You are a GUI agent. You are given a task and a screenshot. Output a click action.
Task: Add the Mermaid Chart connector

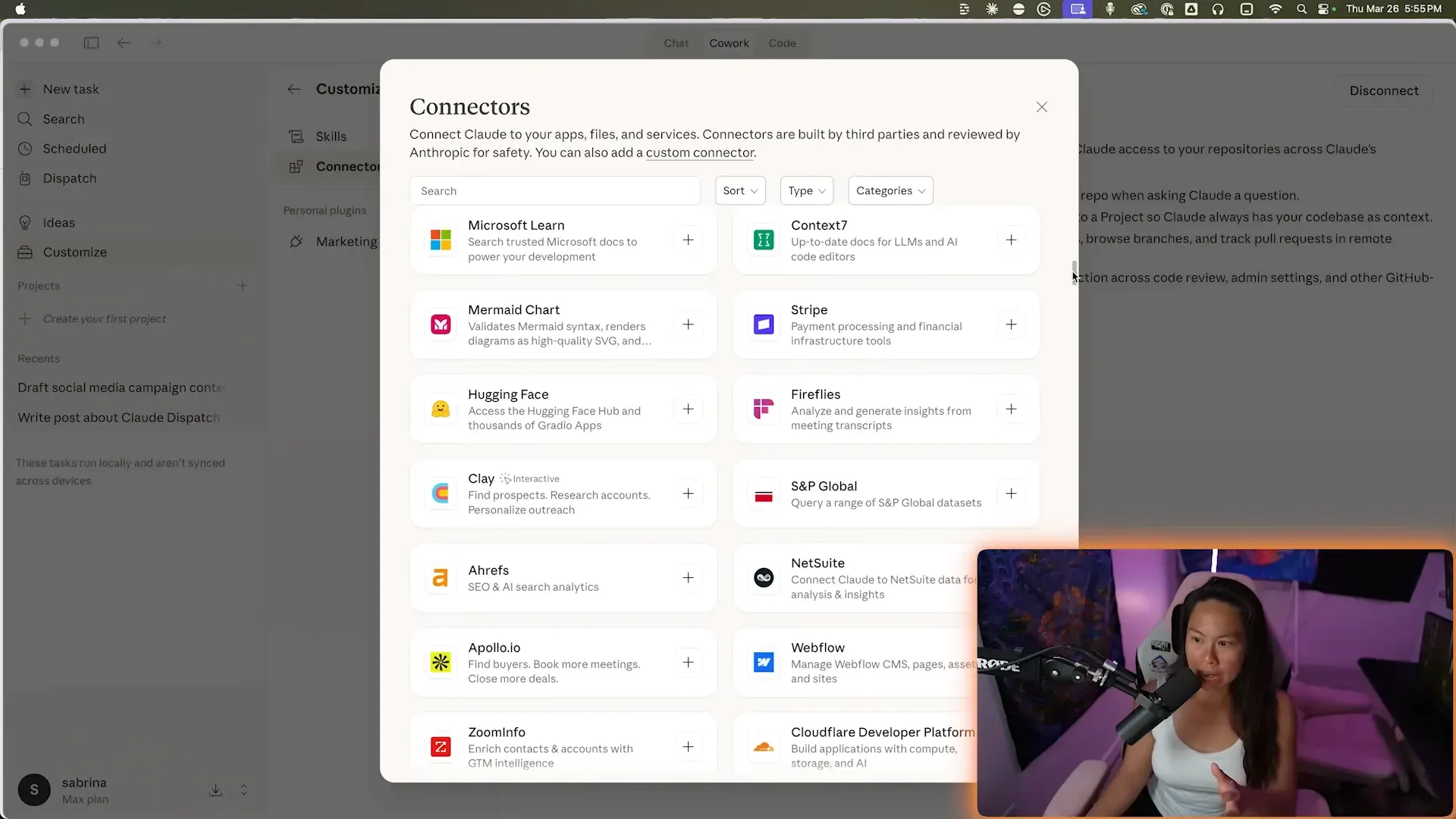coord(688,325)
